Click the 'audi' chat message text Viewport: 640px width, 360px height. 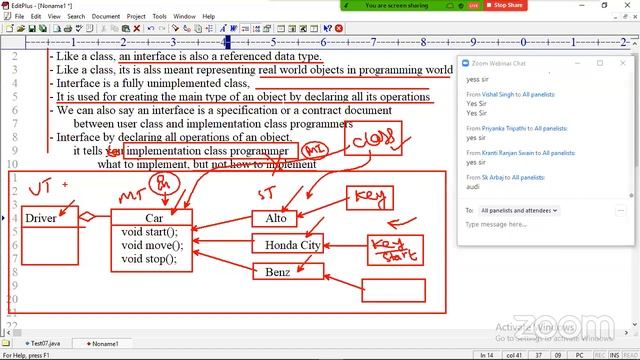coord(473,187)
